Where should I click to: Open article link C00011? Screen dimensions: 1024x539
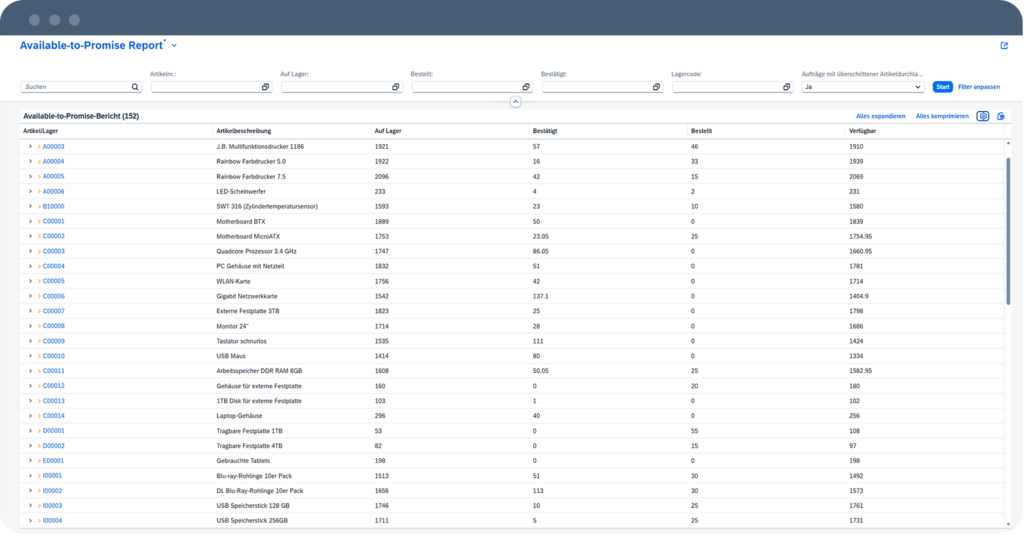tap(54, 371)
